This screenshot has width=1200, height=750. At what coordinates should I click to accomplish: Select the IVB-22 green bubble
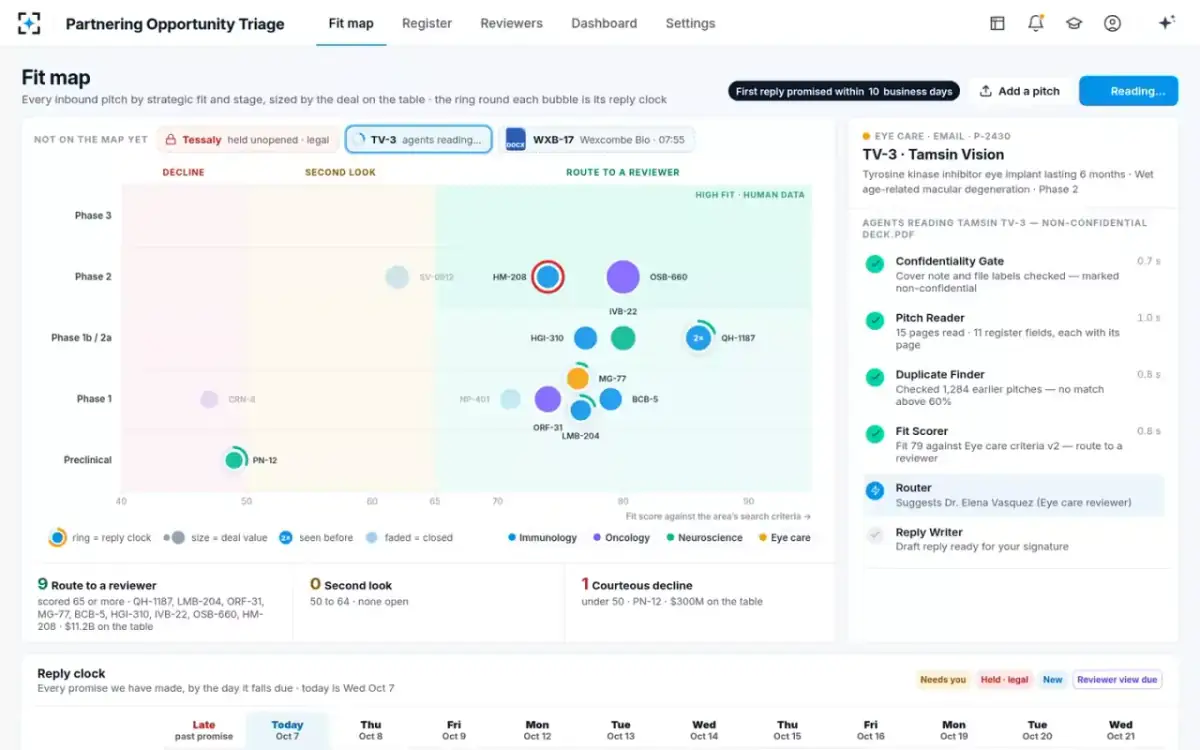[x=623, y=338]
